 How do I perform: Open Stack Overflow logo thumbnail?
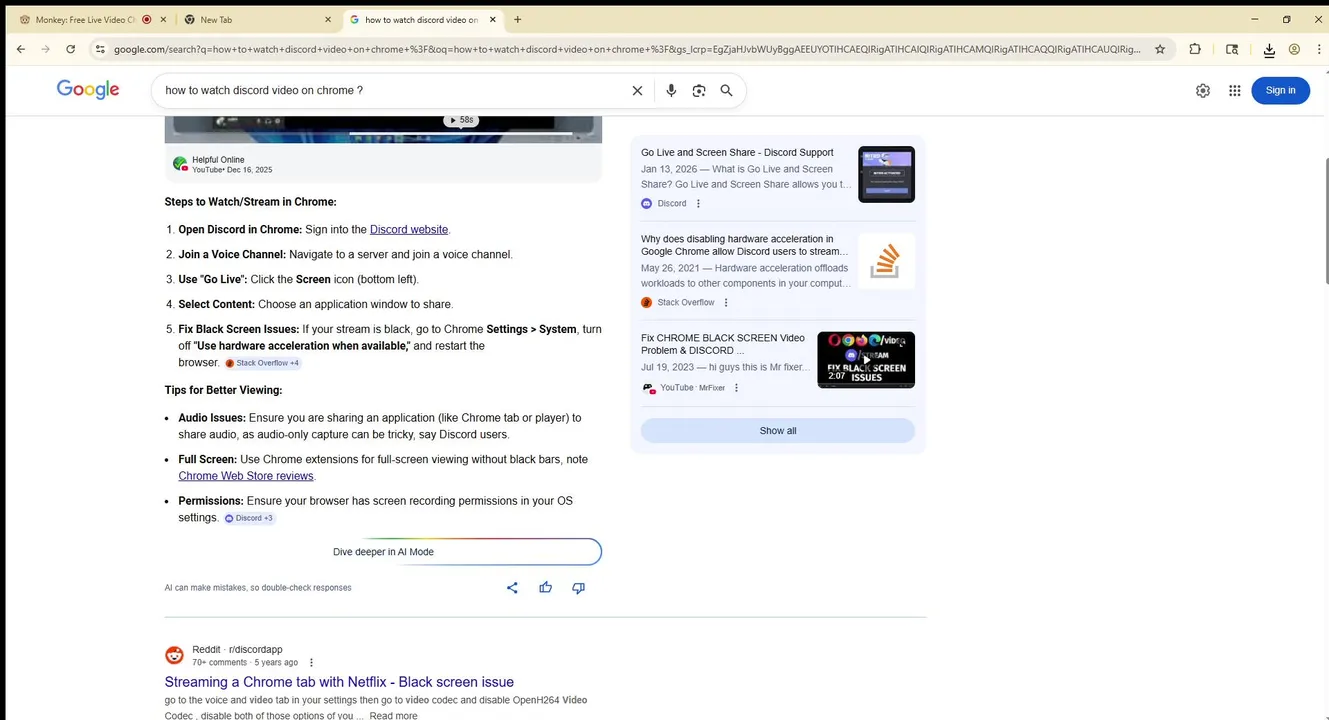point(886,262)
